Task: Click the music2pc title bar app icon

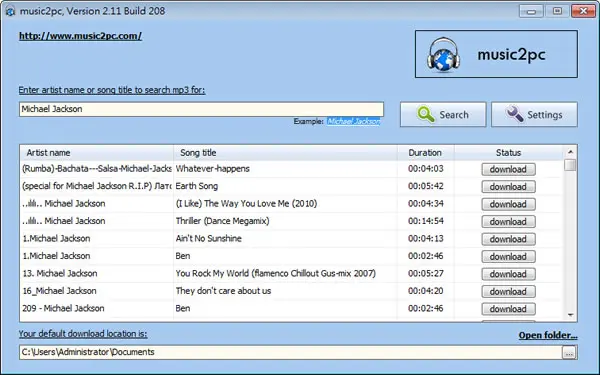Action: (10, 11)
